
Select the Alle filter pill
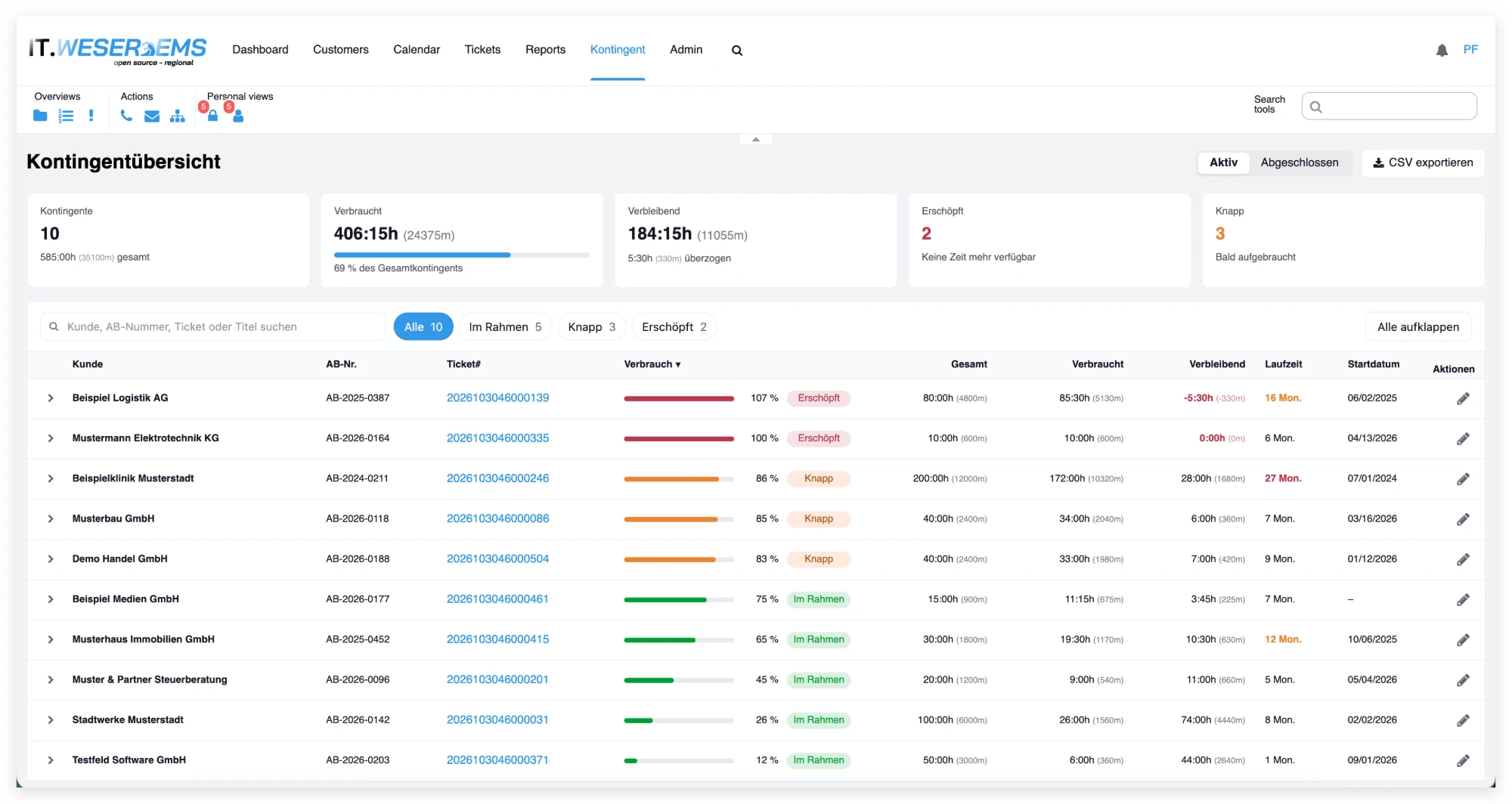(x=423, y=326)
